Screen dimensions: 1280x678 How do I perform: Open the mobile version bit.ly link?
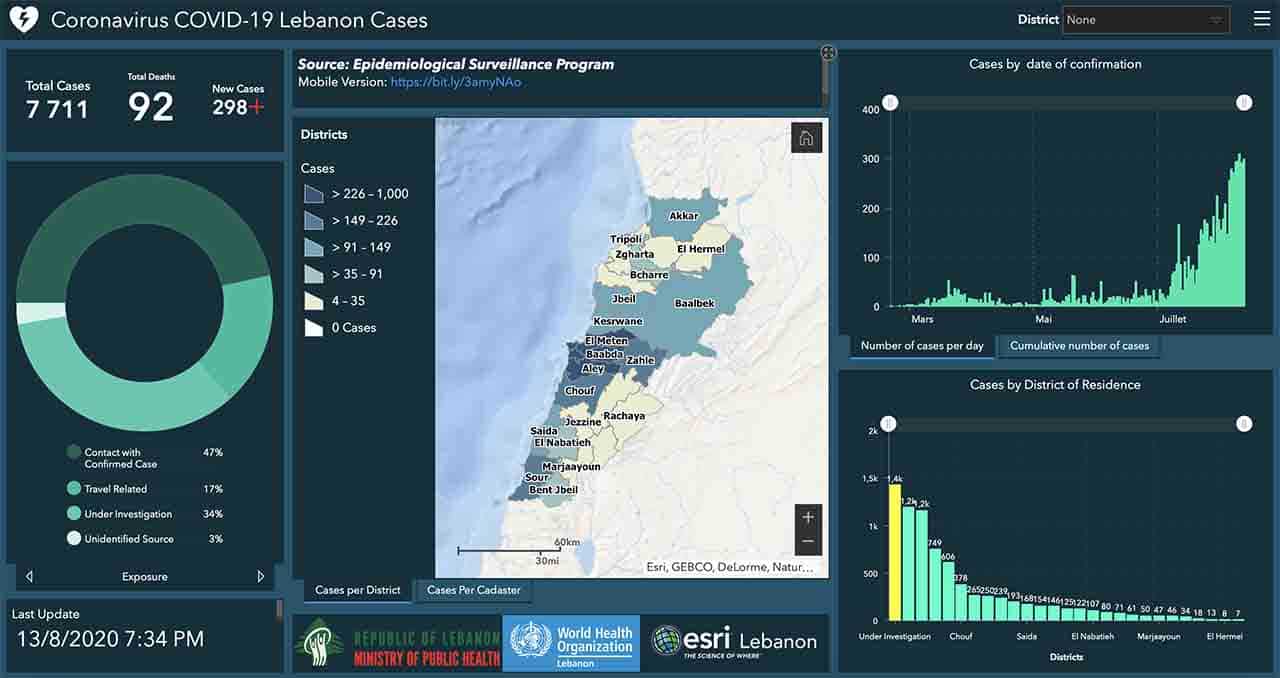tap(455, 82)
